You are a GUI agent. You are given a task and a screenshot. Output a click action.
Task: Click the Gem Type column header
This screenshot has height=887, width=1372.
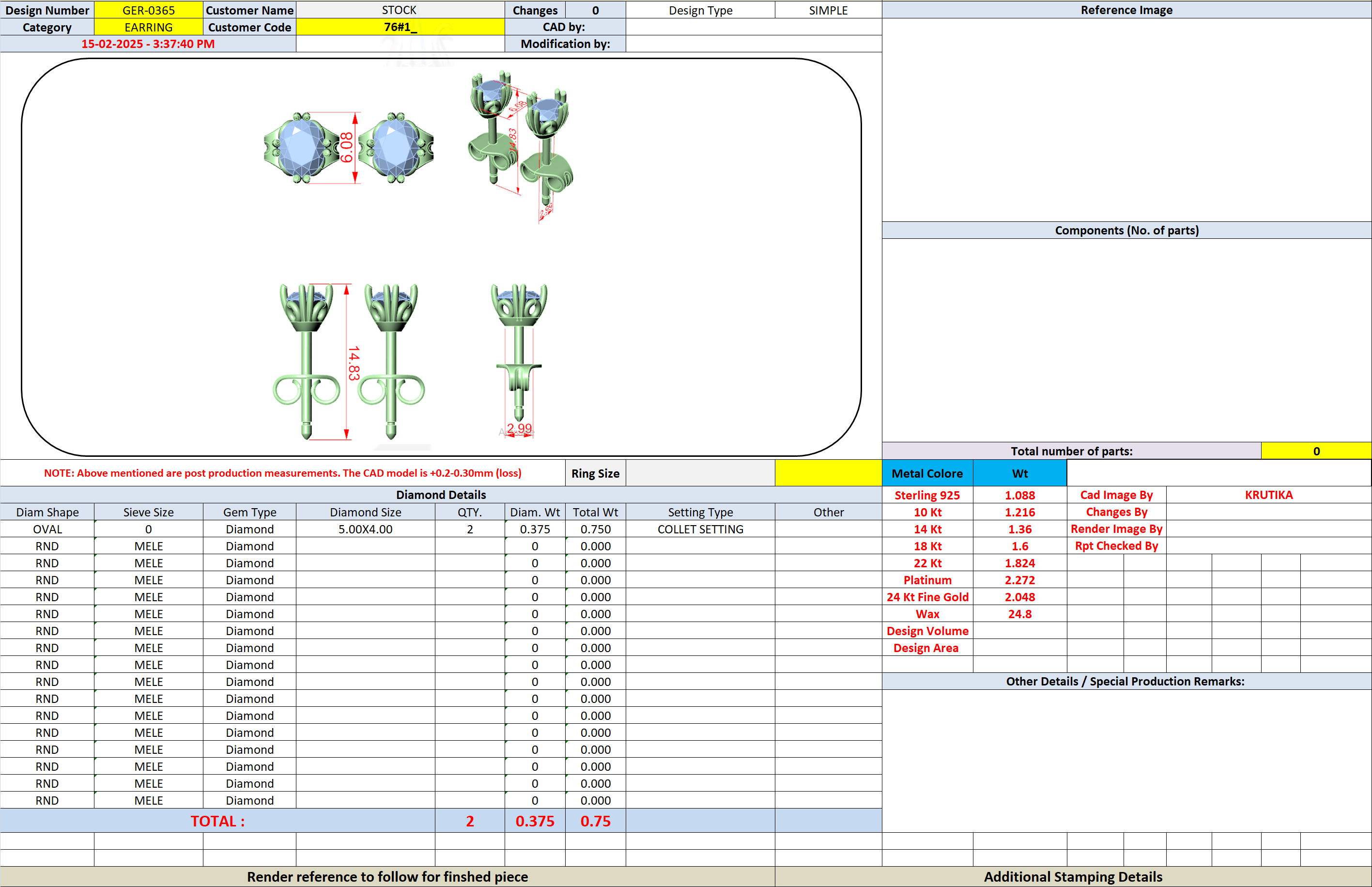pyautogui.click(x=250, y=512)
